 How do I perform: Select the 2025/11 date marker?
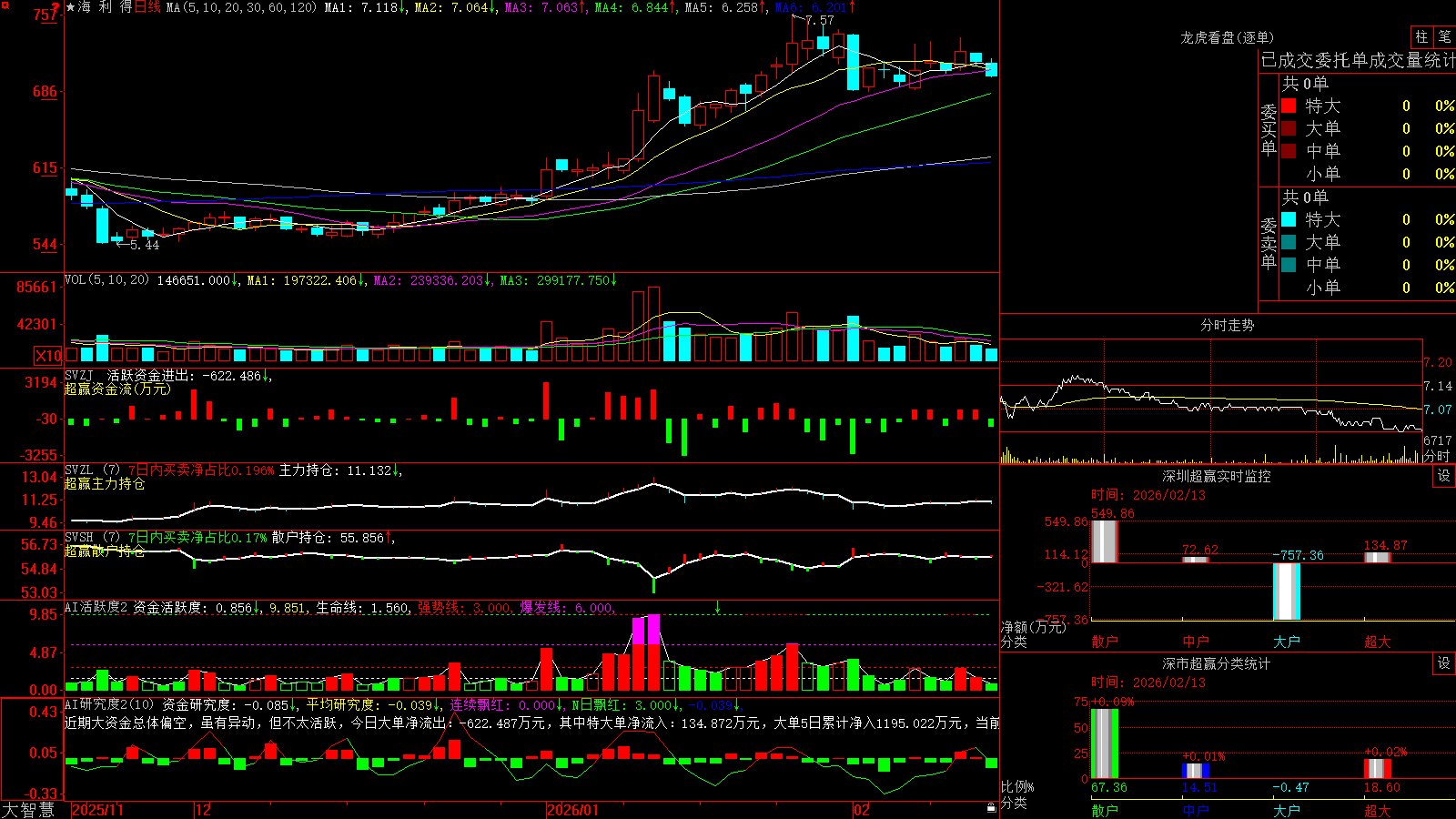point(97,810)
